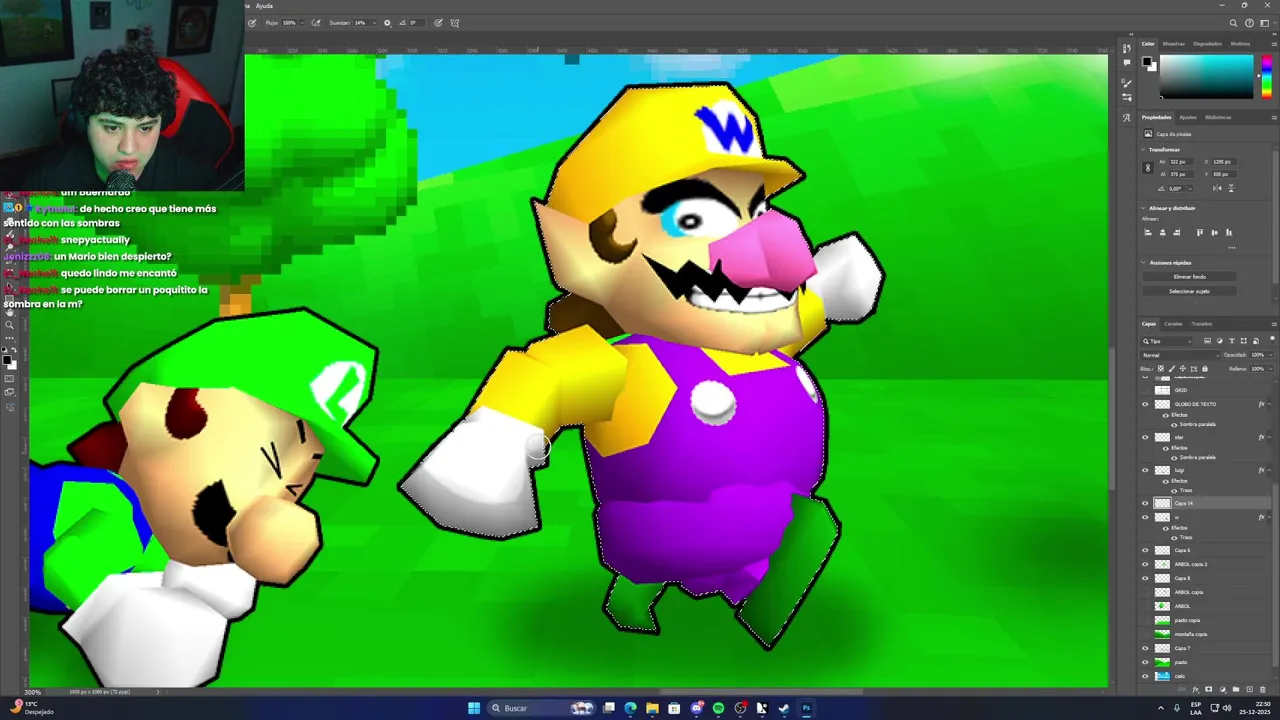Switch to the Ajustes tab

coord(1188,117)
